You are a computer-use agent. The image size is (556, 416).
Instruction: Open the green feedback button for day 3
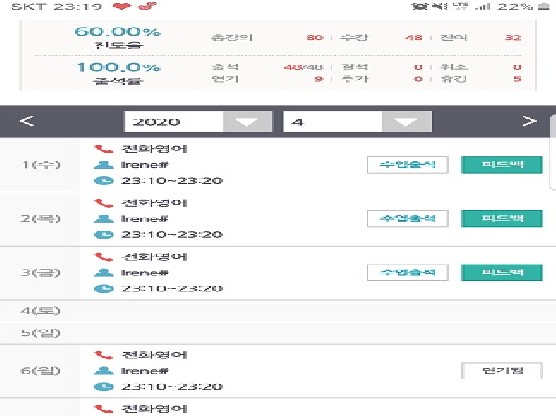pyautogui.click(x=502, y=272)
